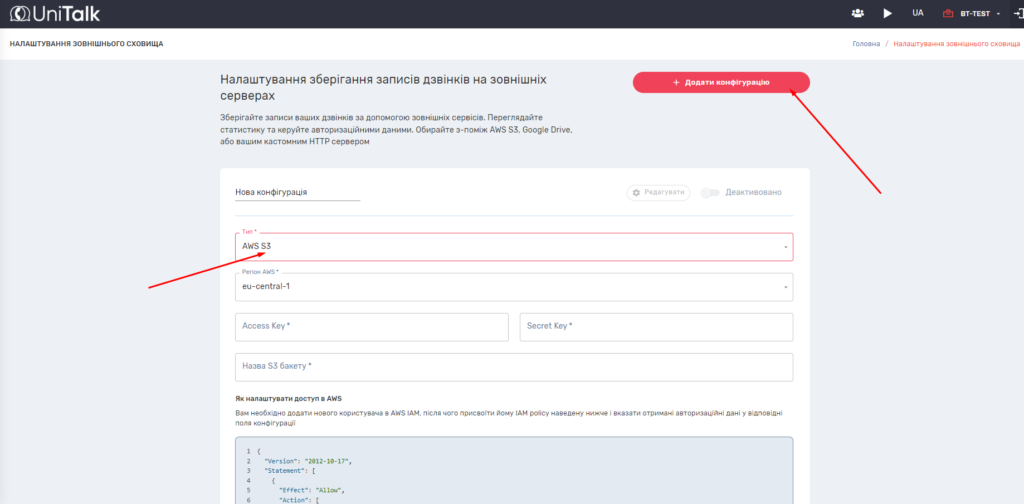Click the Назва S3 бакету field
1024x504 pixels.
(x=514, y=366)
